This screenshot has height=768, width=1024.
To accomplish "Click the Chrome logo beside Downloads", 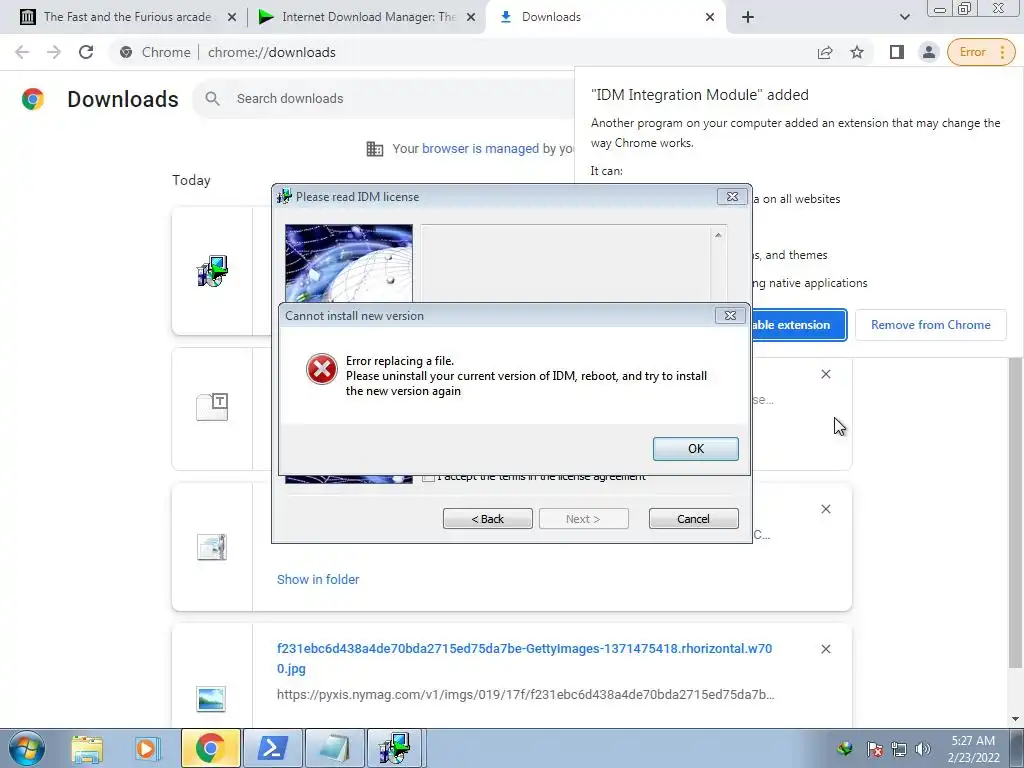I will tap(33, 99).
